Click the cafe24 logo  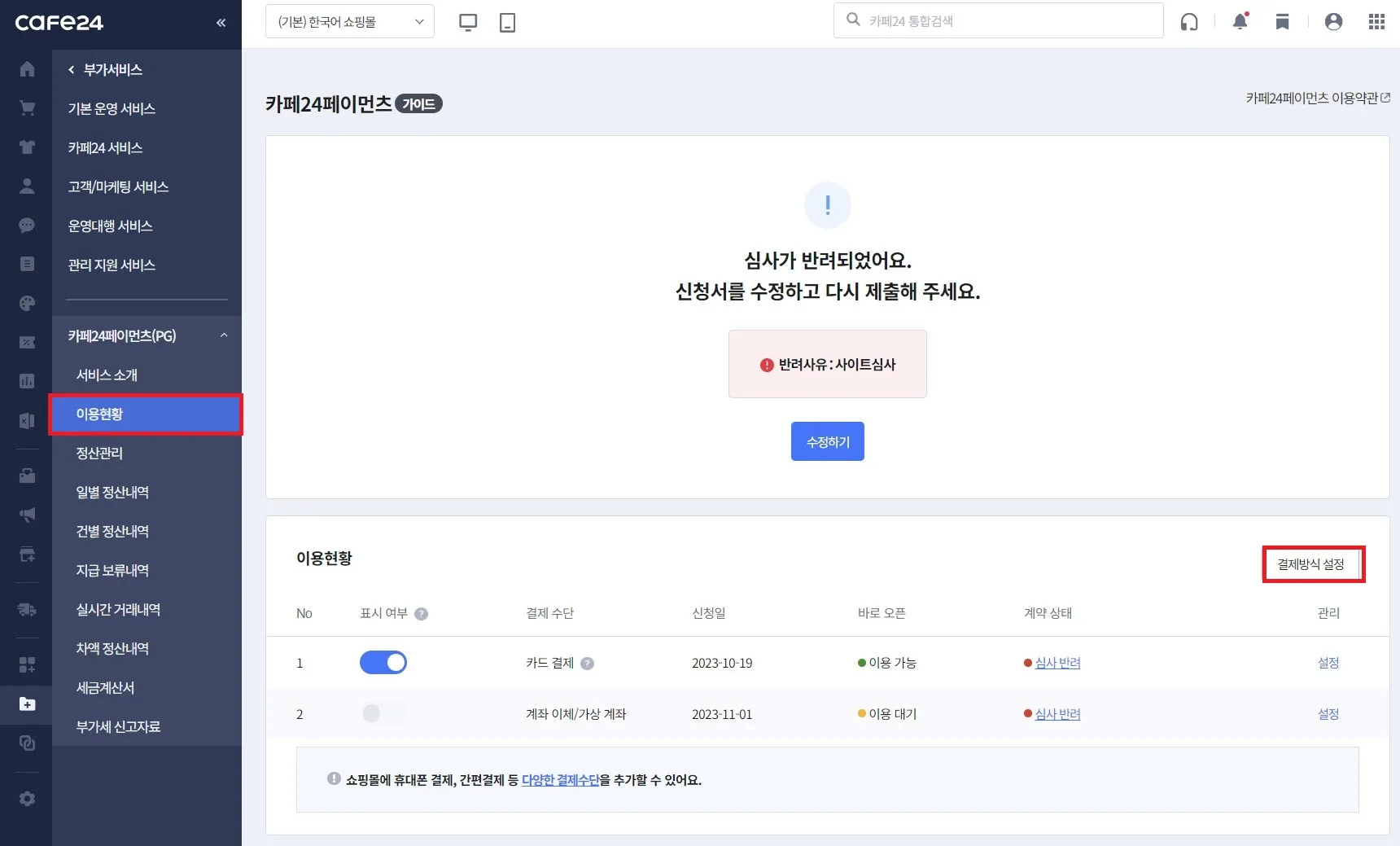pos(59,23)
